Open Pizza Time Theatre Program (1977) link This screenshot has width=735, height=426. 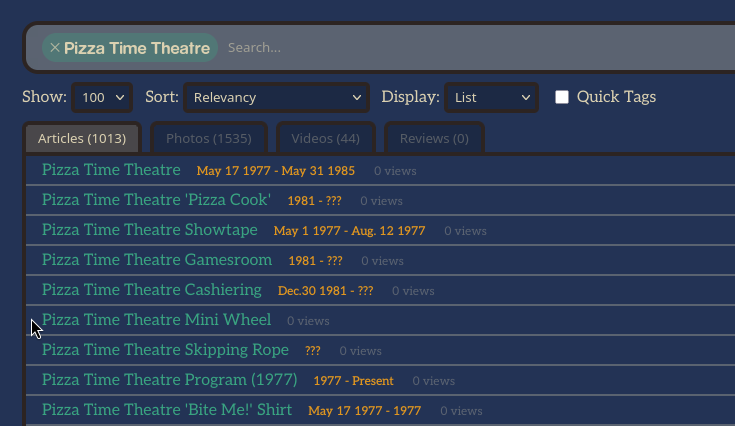coord(169,380)
